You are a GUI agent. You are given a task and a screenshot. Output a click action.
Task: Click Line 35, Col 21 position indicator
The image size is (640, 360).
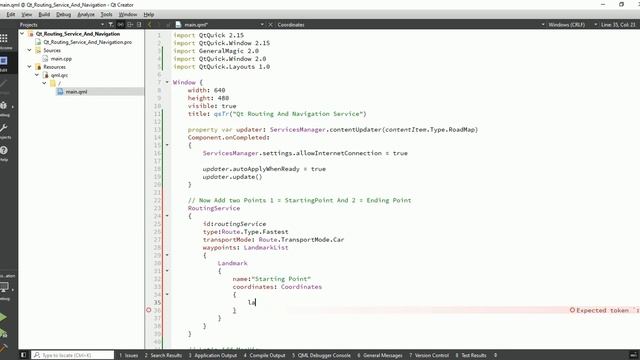pos(618,24)
